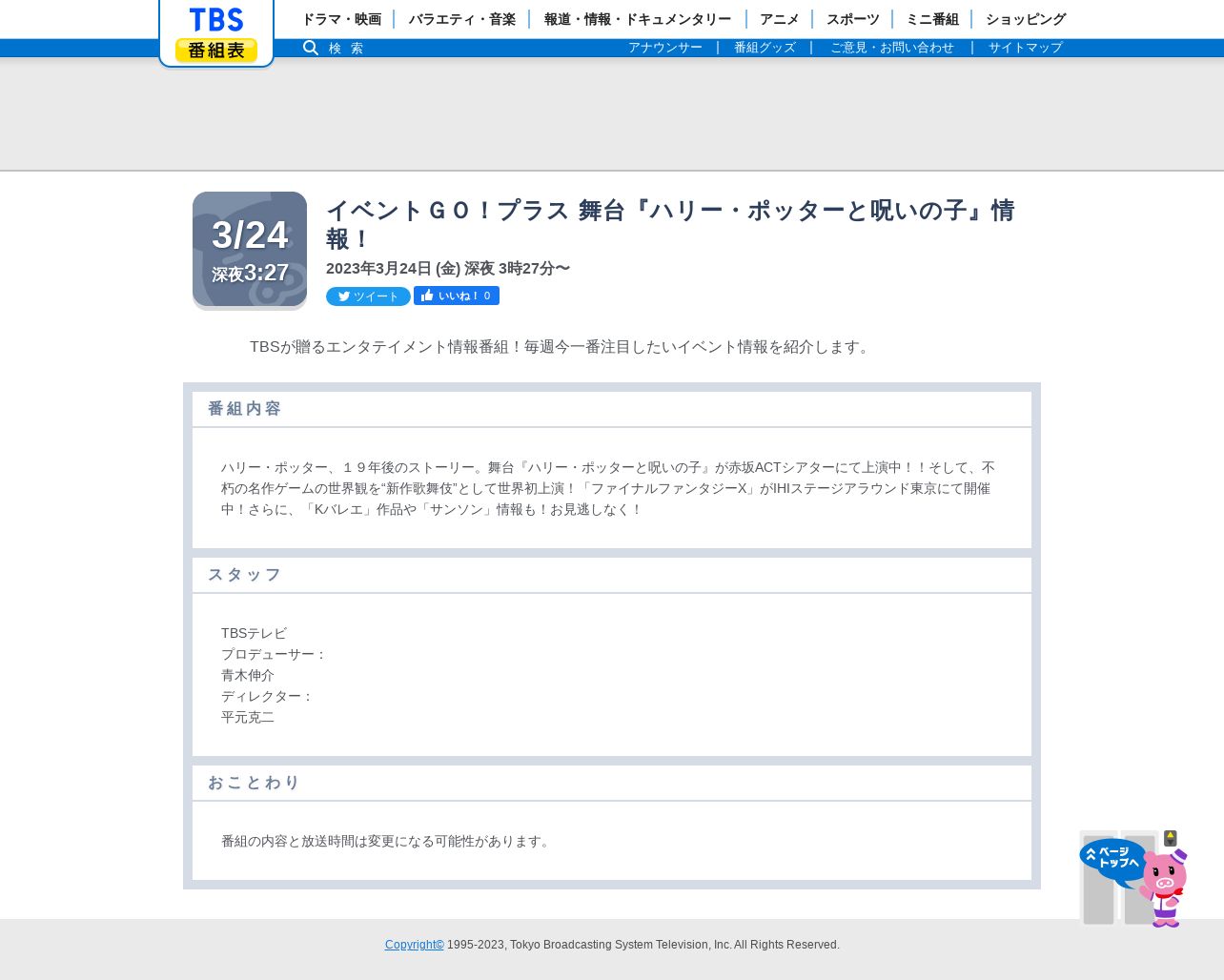1224x980 pixels.
Task: Open the バラエティ・音楽 menu
Action: (x=462, y=19)
